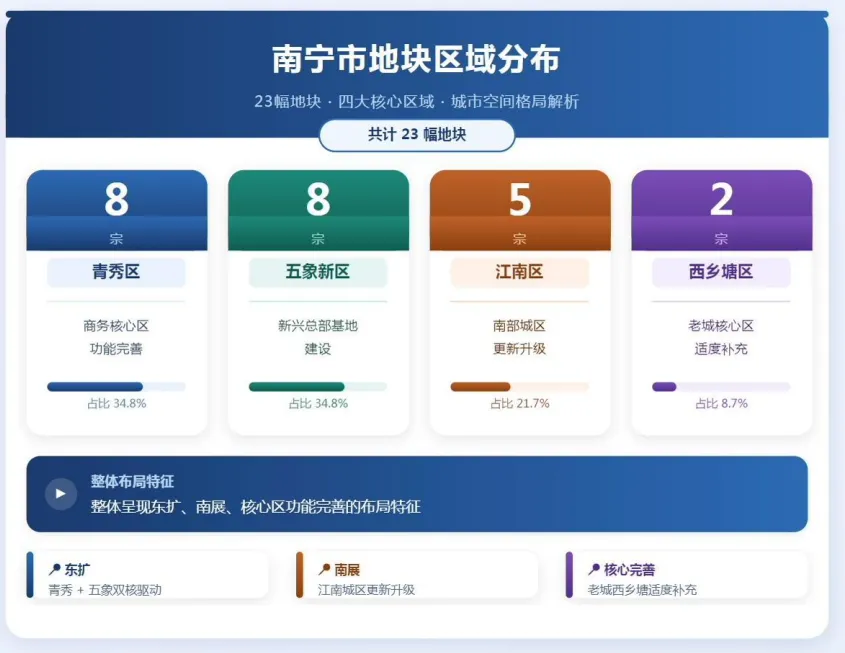Click the text 占比 8.7%
This screenshot has width=845, height=653.
722,404
